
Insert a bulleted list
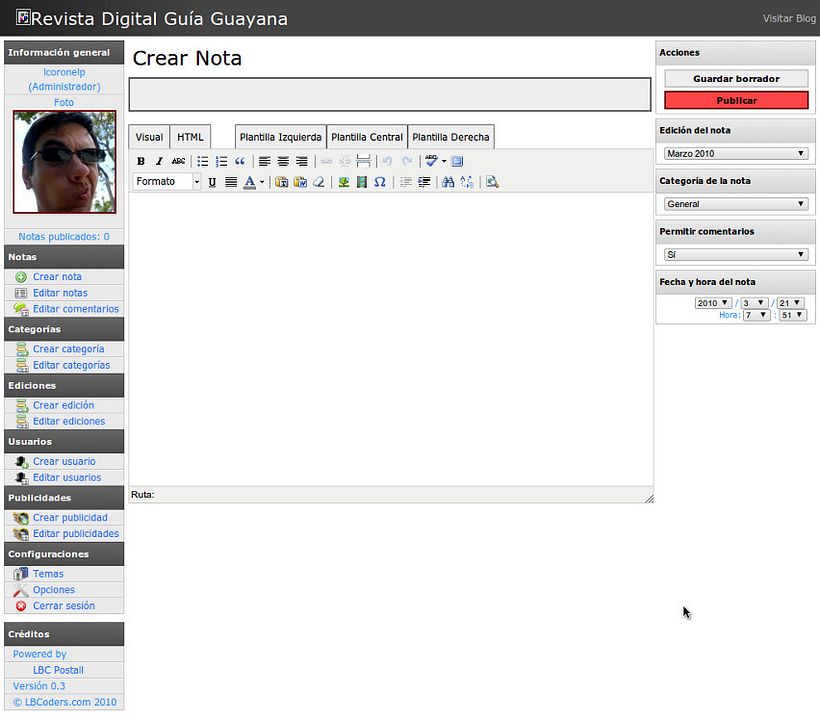pyautogui.click(x=203, y=161)
